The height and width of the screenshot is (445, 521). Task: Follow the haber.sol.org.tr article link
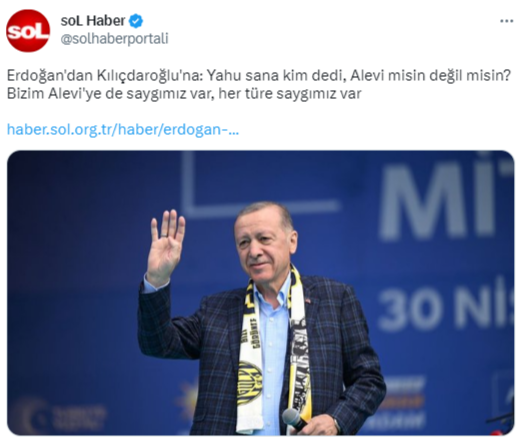[123, 130]
